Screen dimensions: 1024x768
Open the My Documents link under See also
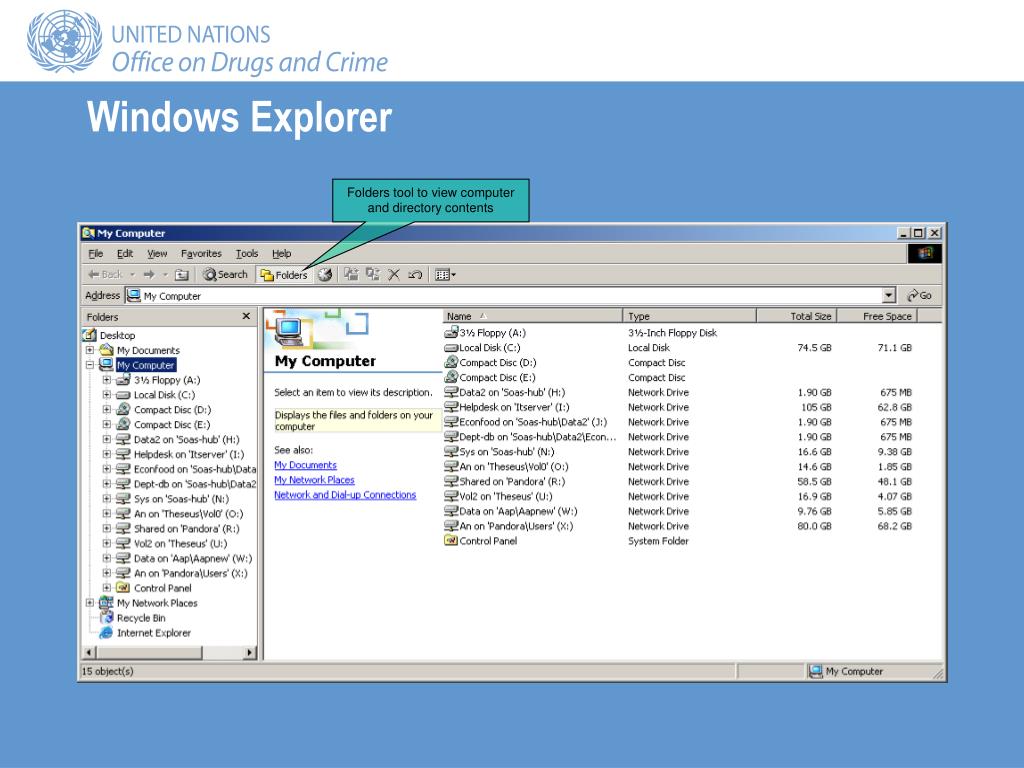306,465
